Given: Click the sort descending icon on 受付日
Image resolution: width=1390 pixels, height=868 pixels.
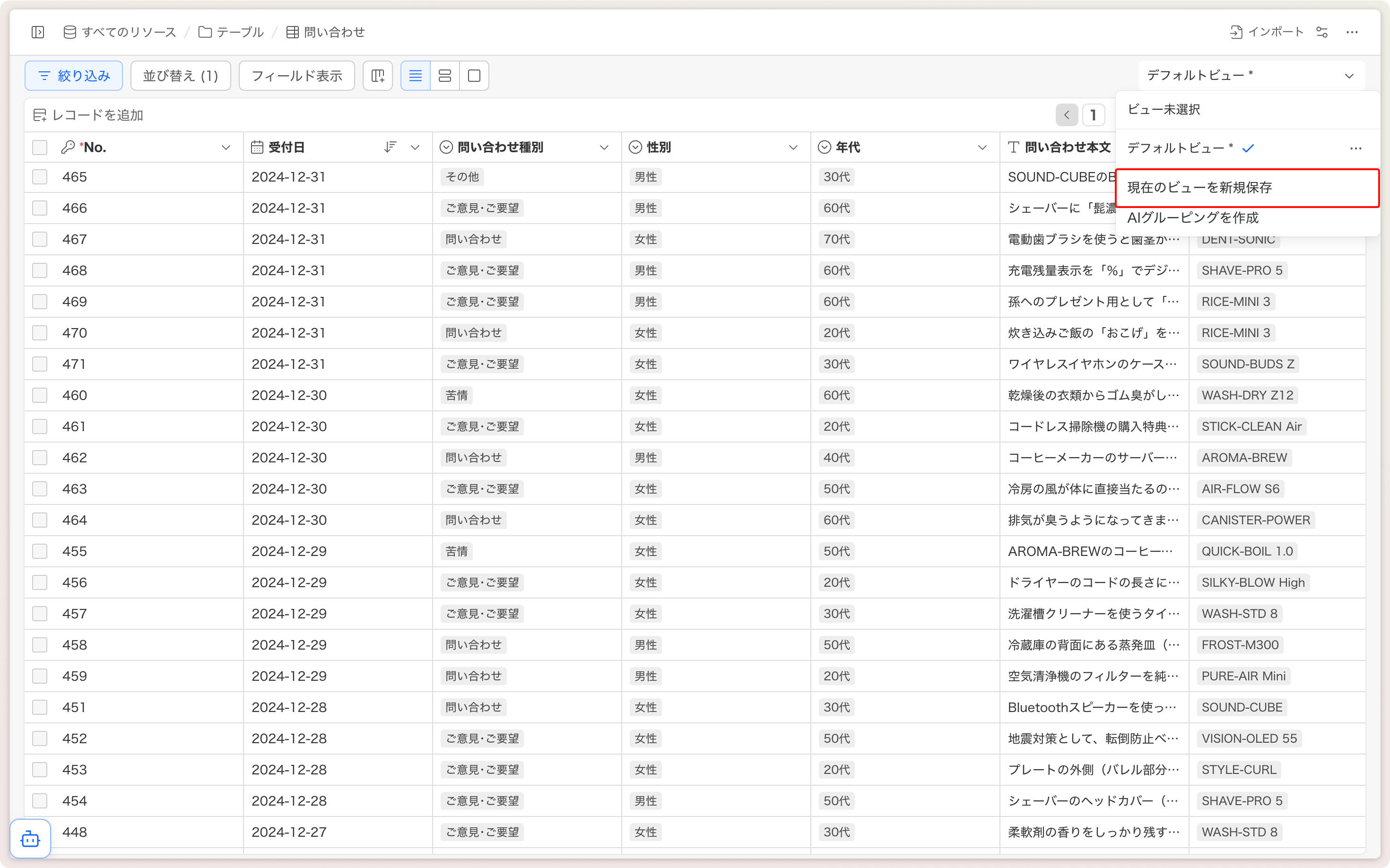Looking at the screenshot, I should click(391, 148).
